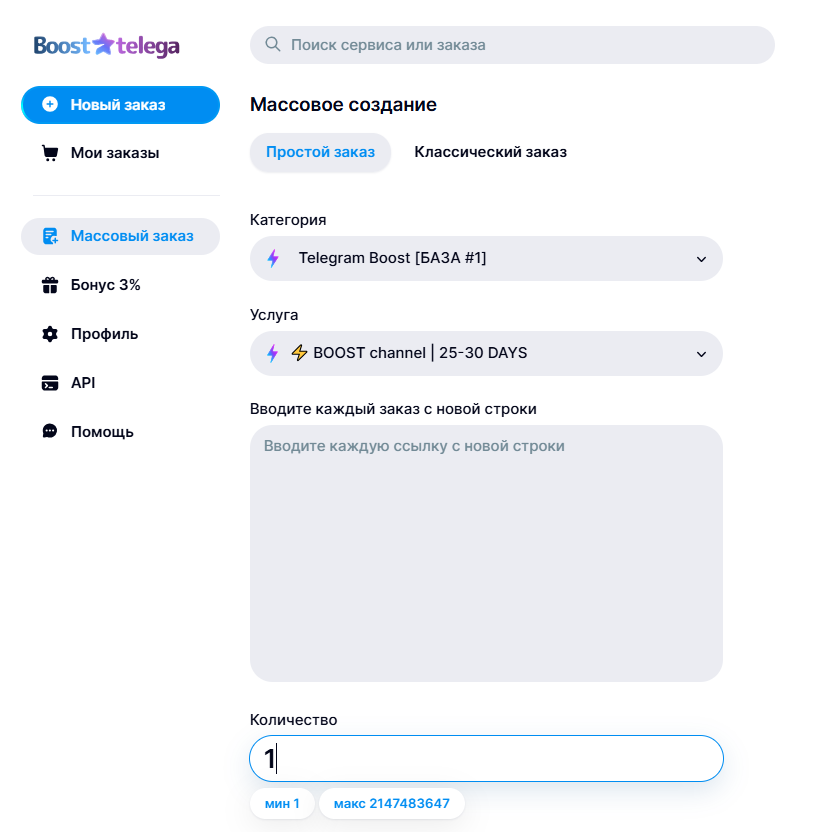
Task: Switch to Простой заказ tab
Action: pos(321,152)
